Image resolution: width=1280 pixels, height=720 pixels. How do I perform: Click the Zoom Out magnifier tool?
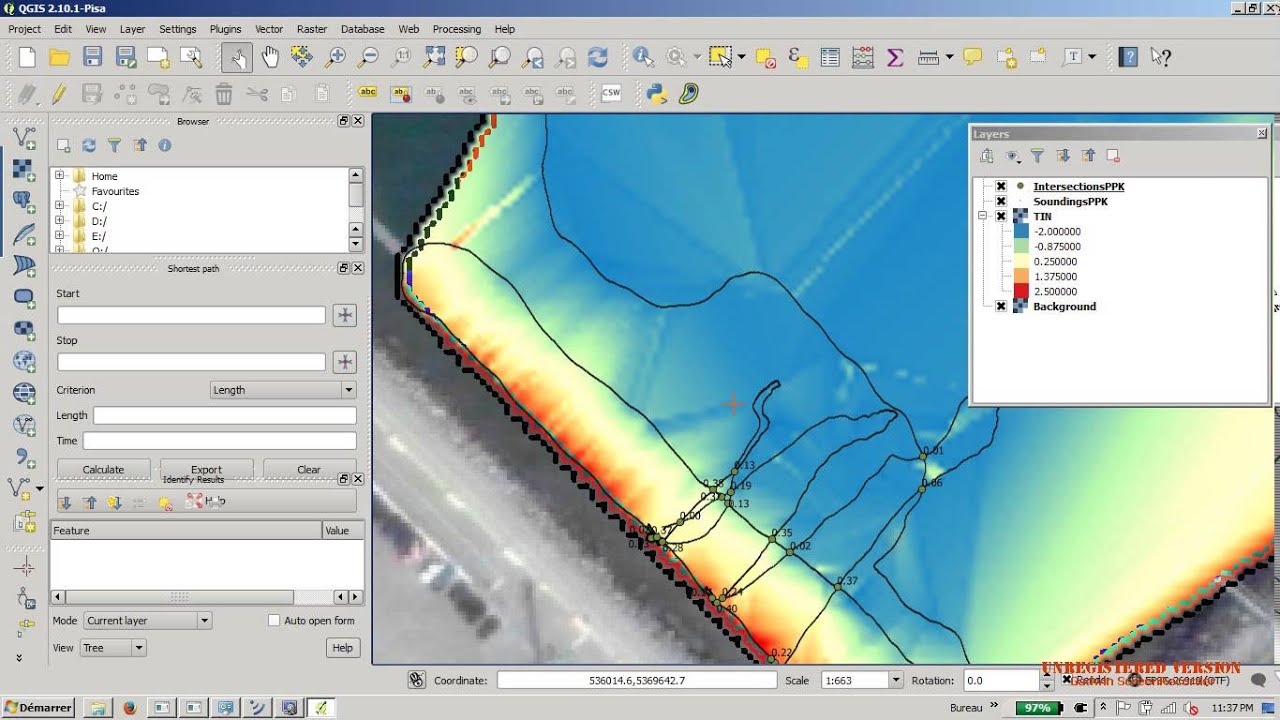pyautogui.click(x=368, y=57)
